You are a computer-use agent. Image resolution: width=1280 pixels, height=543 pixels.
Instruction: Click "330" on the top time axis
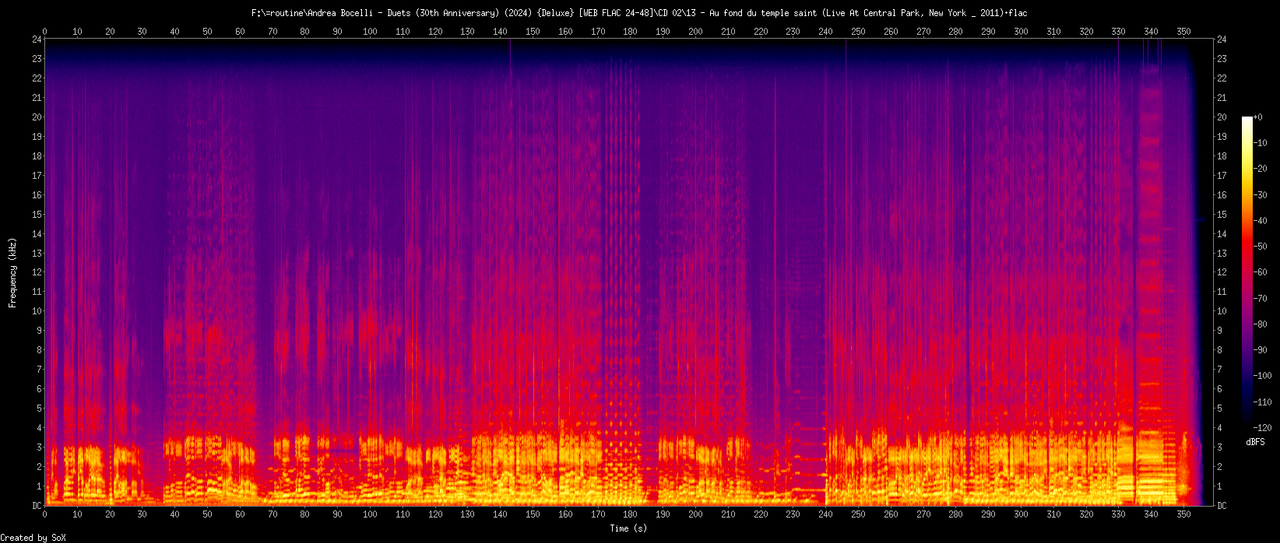pos(1118,31)
